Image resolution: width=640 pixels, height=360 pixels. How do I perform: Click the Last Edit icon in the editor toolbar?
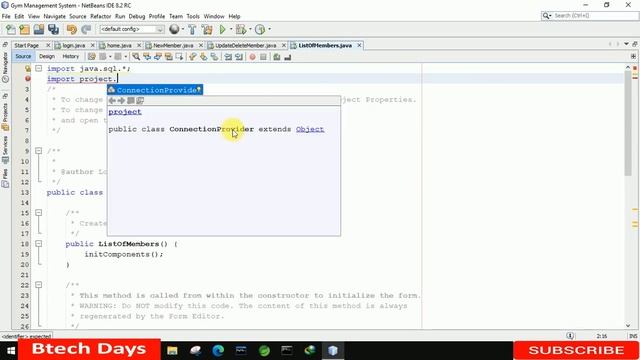[x=92, y=57]
